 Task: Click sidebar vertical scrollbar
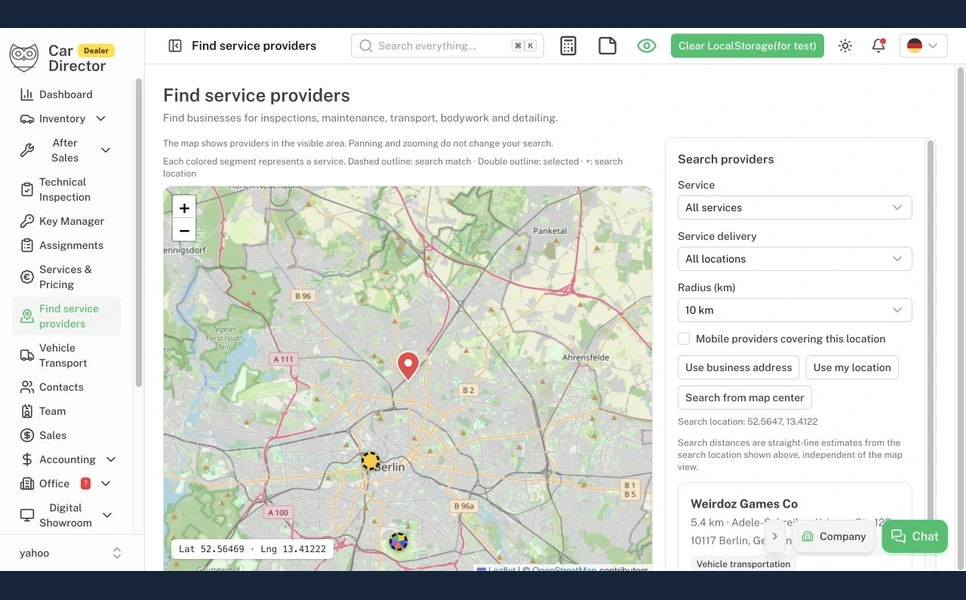click(x=139, y=233)
